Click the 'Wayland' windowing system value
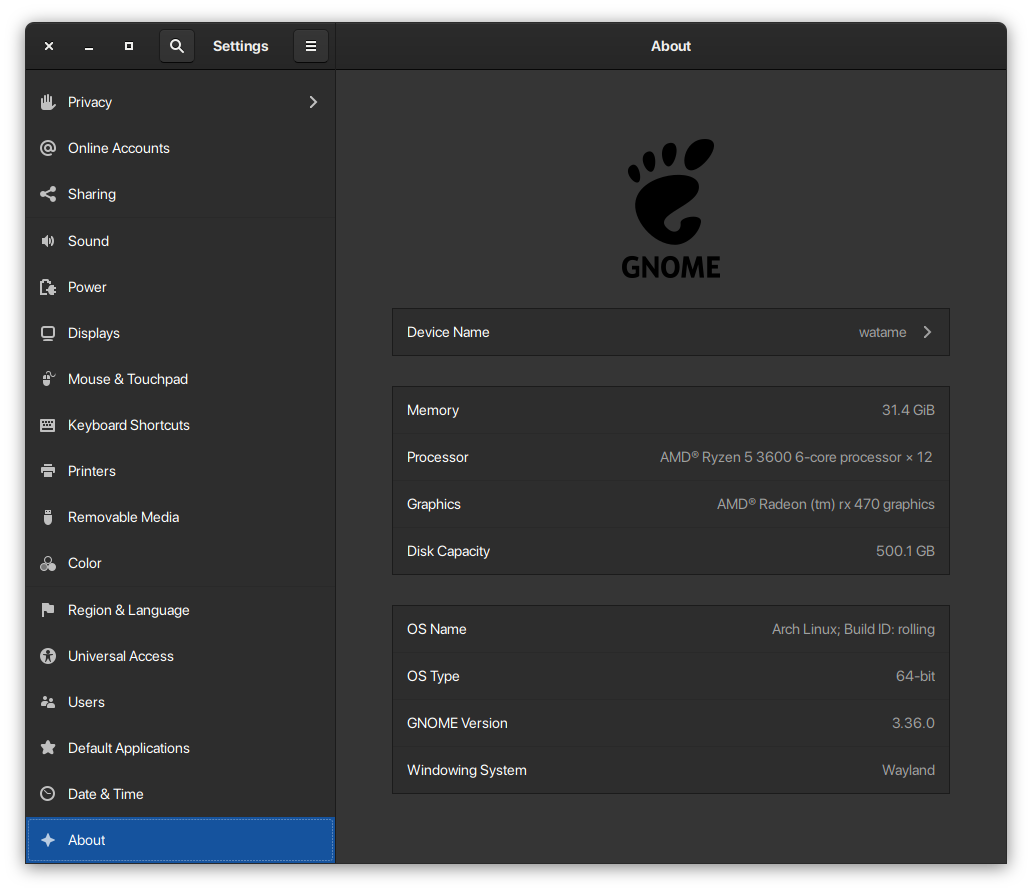The image size is (1032, 892). click(x=908, y=770)
